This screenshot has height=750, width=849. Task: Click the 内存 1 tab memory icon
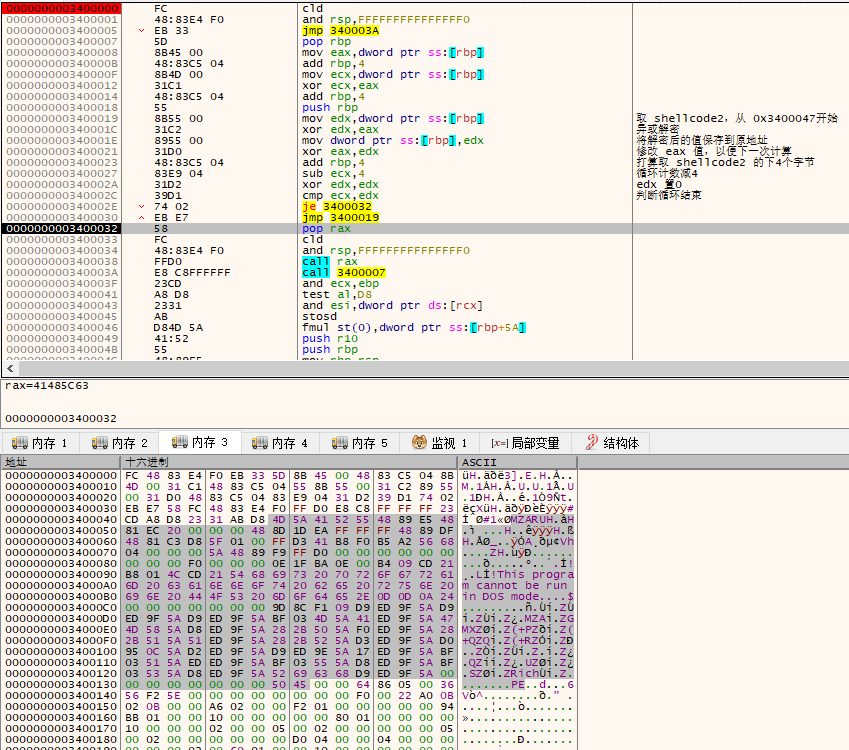tap(19, 443)
